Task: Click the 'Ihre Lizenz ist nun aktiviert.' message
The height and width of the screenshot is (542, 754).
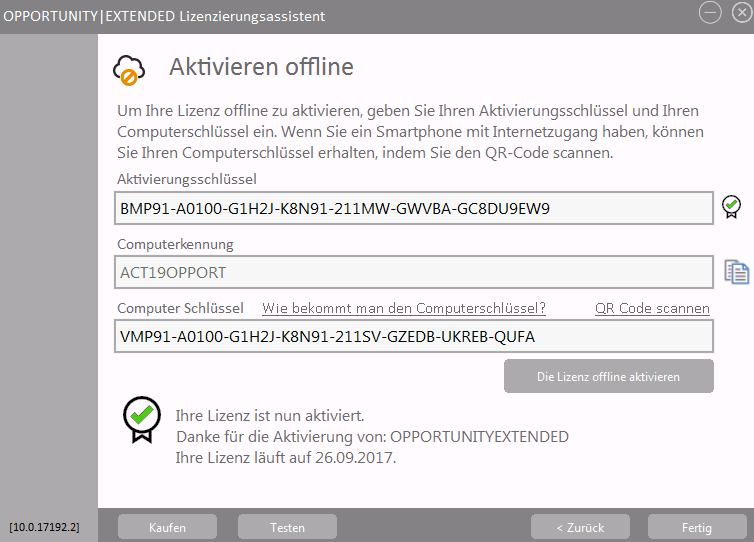Action: tap(270, 416)
